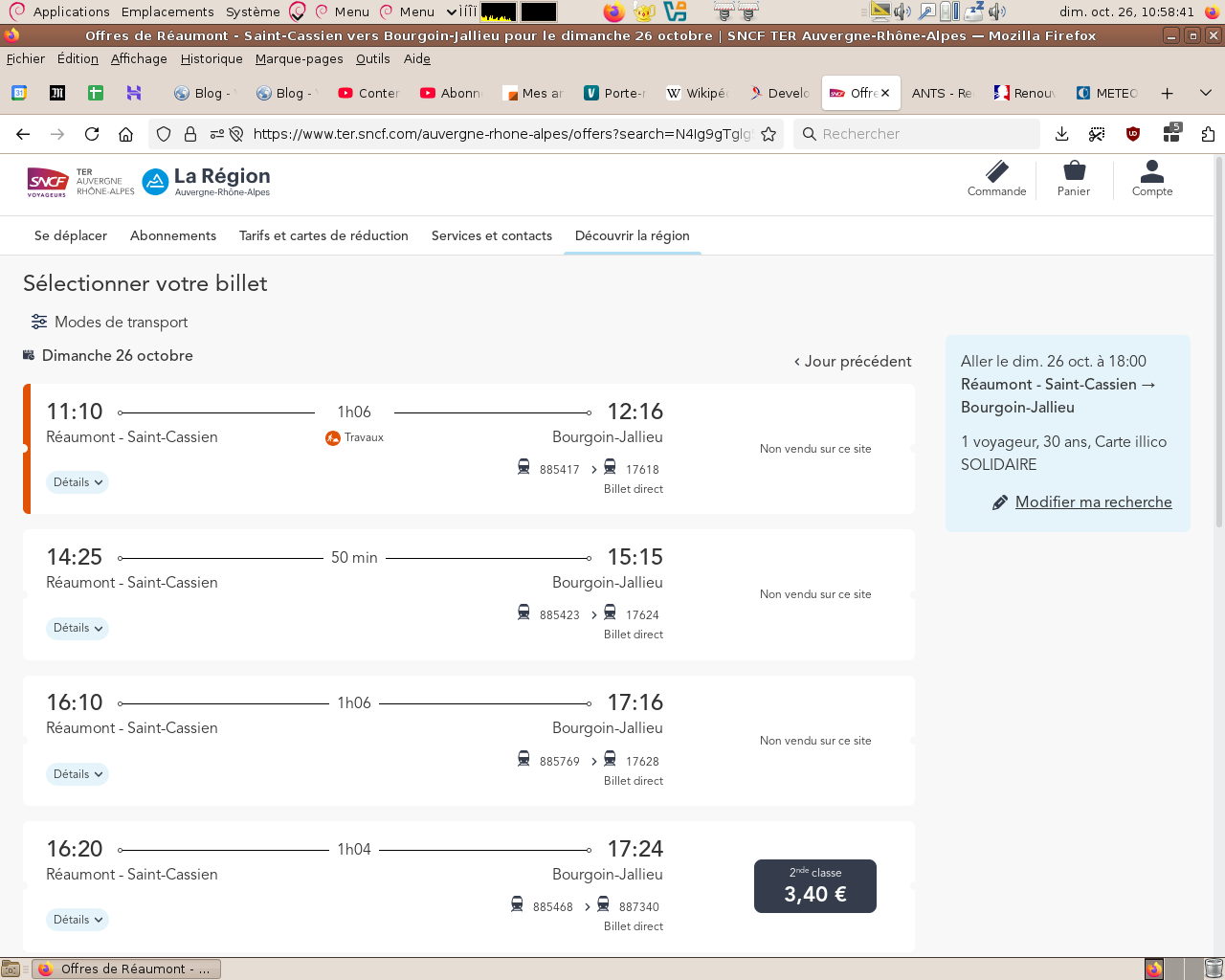Open the Firefox downloads arrow icon

(1061, 134)
